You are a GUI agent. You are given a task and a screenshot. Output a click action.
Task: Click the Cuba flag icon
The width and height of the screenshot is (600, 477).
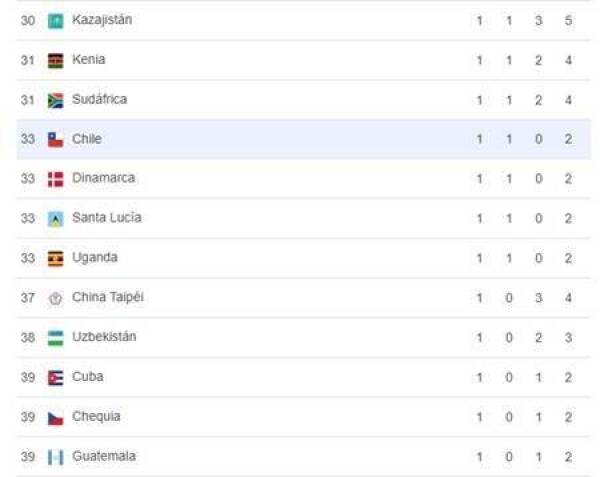56,377
